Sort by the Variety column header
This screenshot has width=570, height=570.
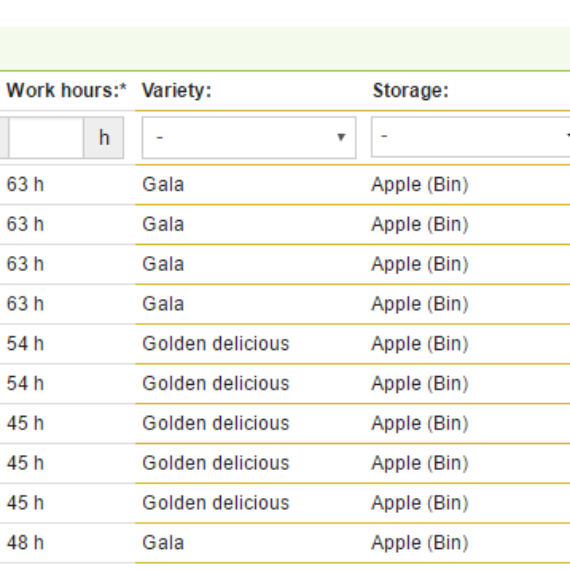coord(177,91)
